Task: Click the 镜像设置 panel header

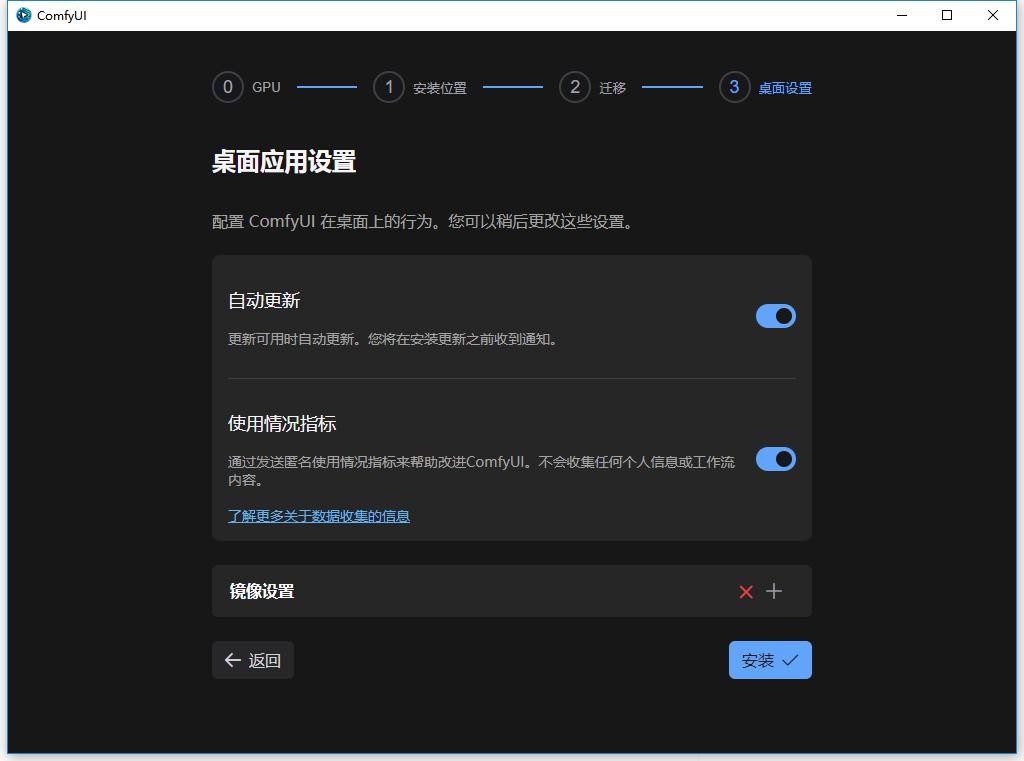Action: pyautogui.click(x=512, y=591)
